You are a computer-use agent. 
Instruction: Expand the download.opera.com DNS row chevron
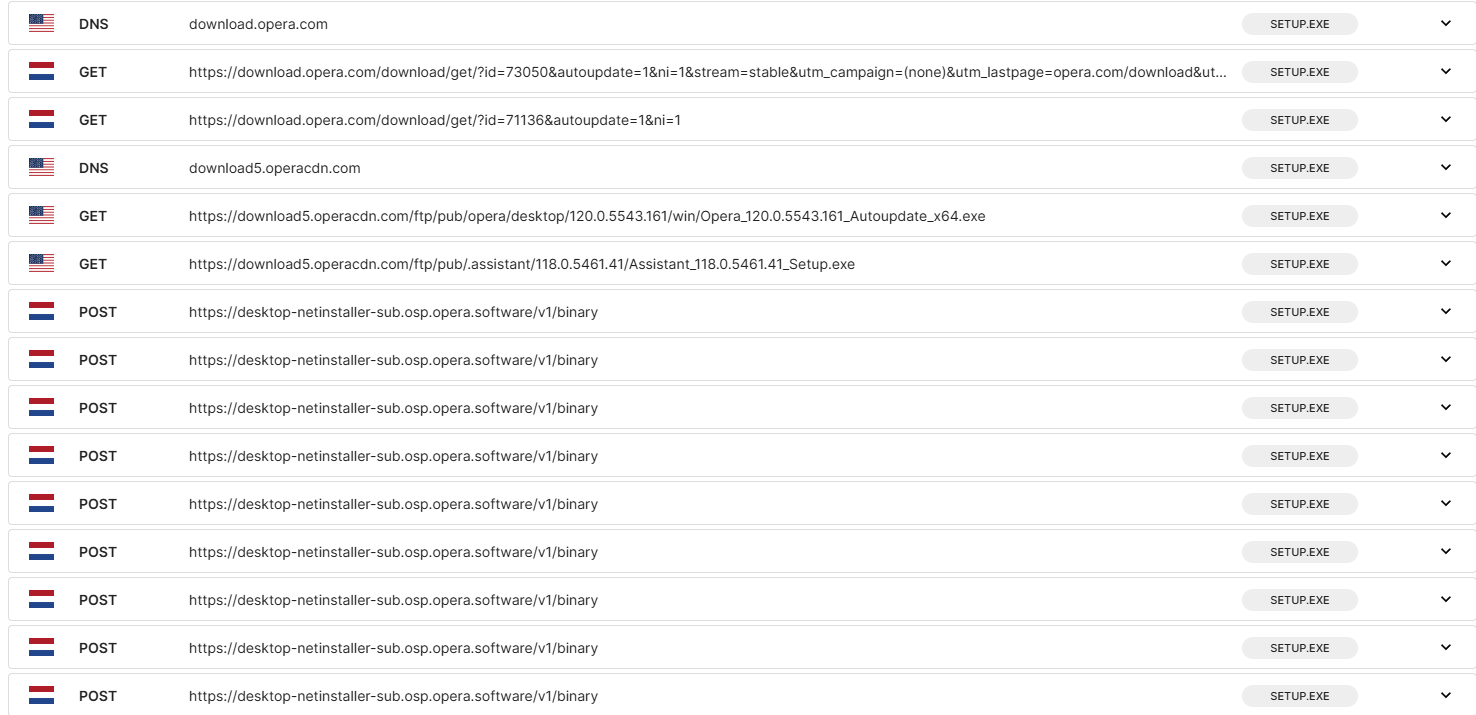[1445, 24]
